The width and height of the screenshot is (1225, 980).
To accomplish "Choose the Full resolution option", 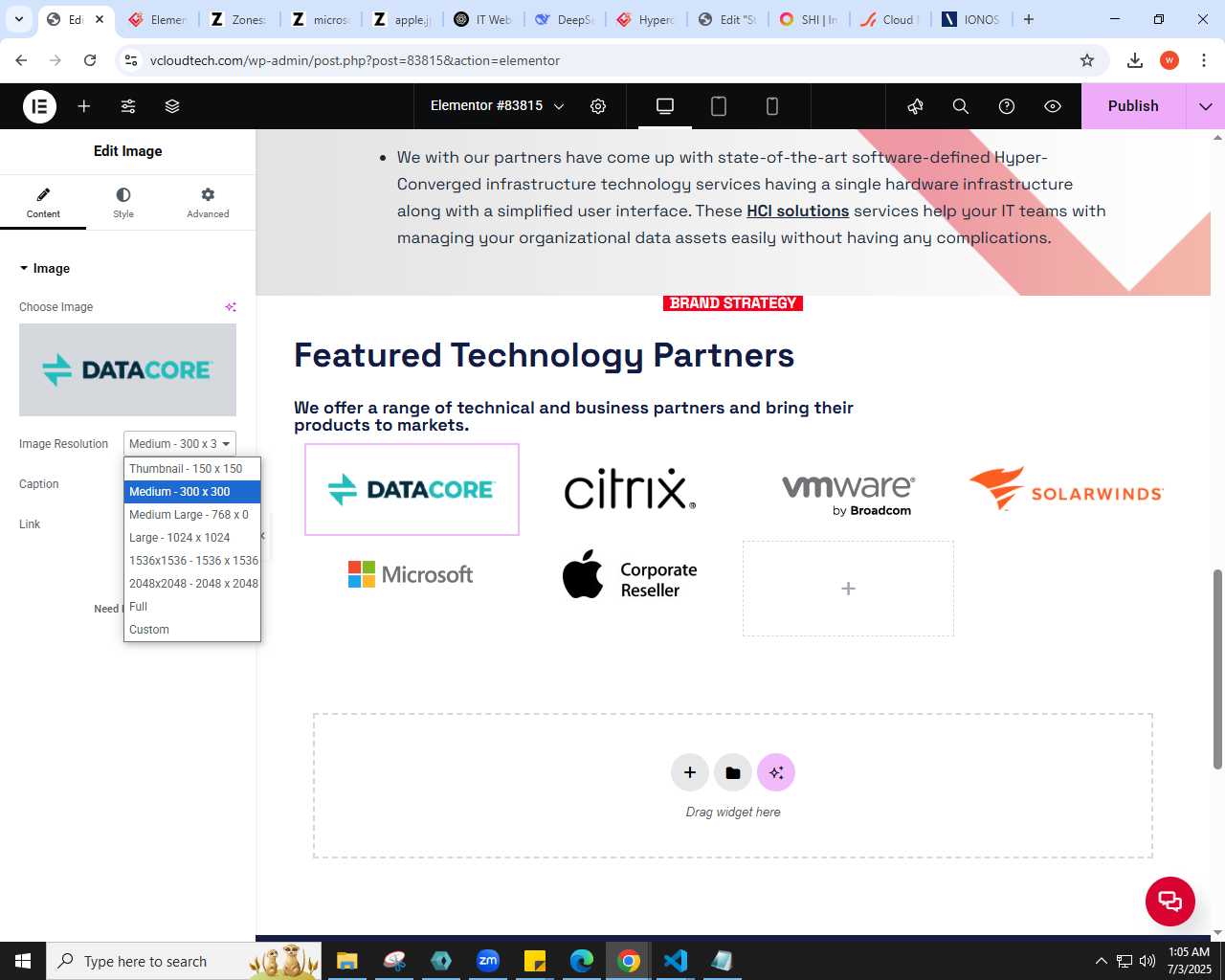I will tap(192, 607).
